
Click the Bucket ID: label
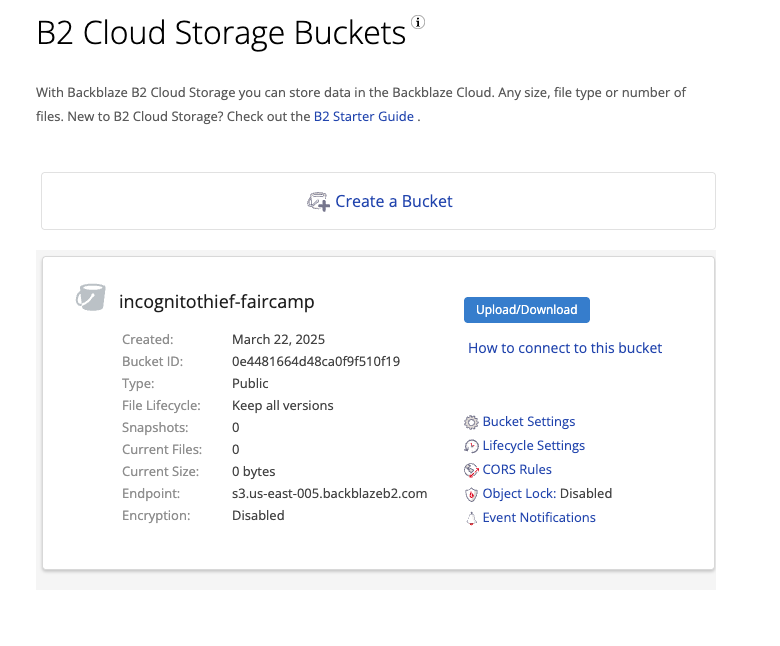click(x=152, y=362)
